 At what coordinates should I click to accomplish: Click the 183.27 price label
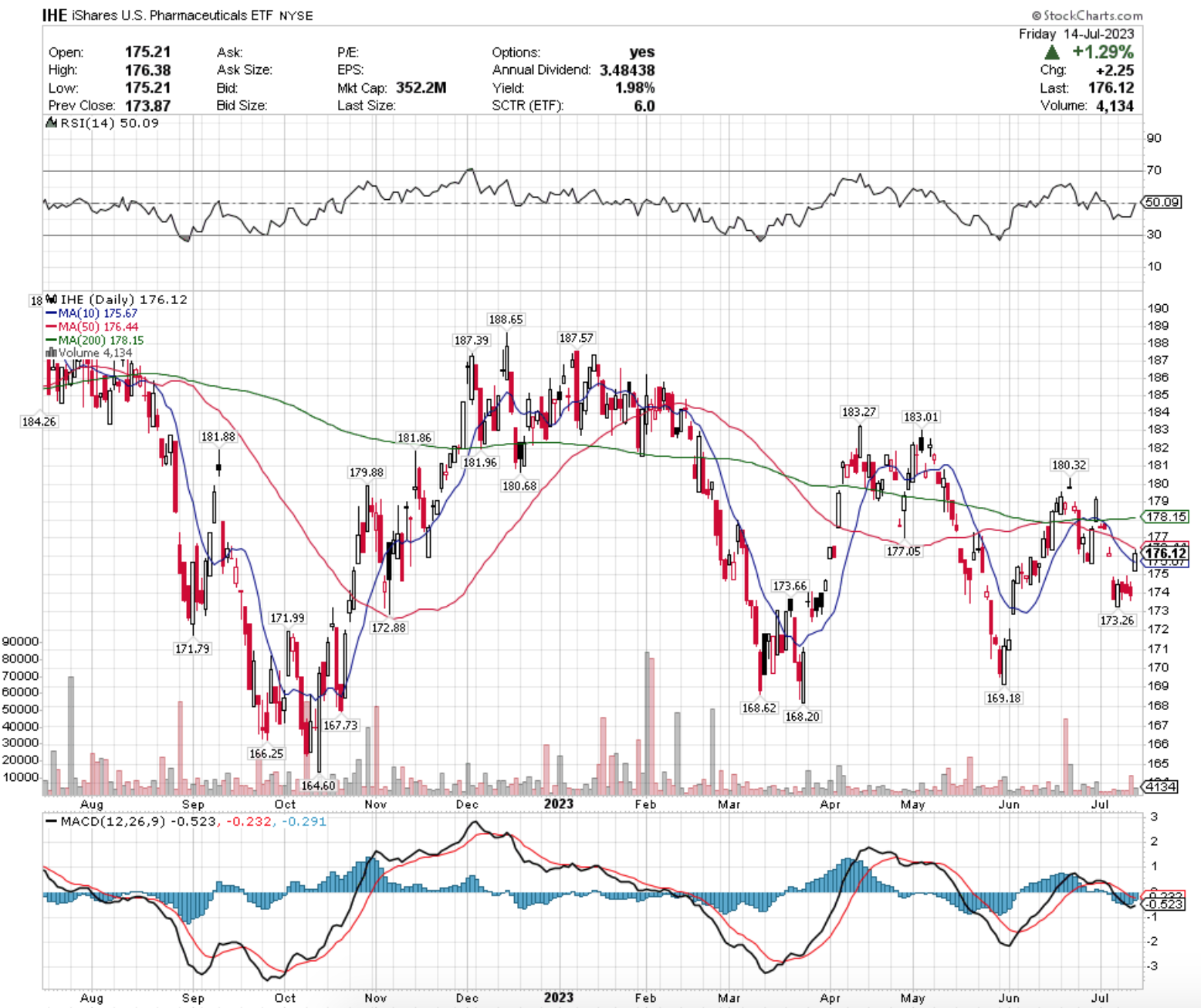coord(858,411)
